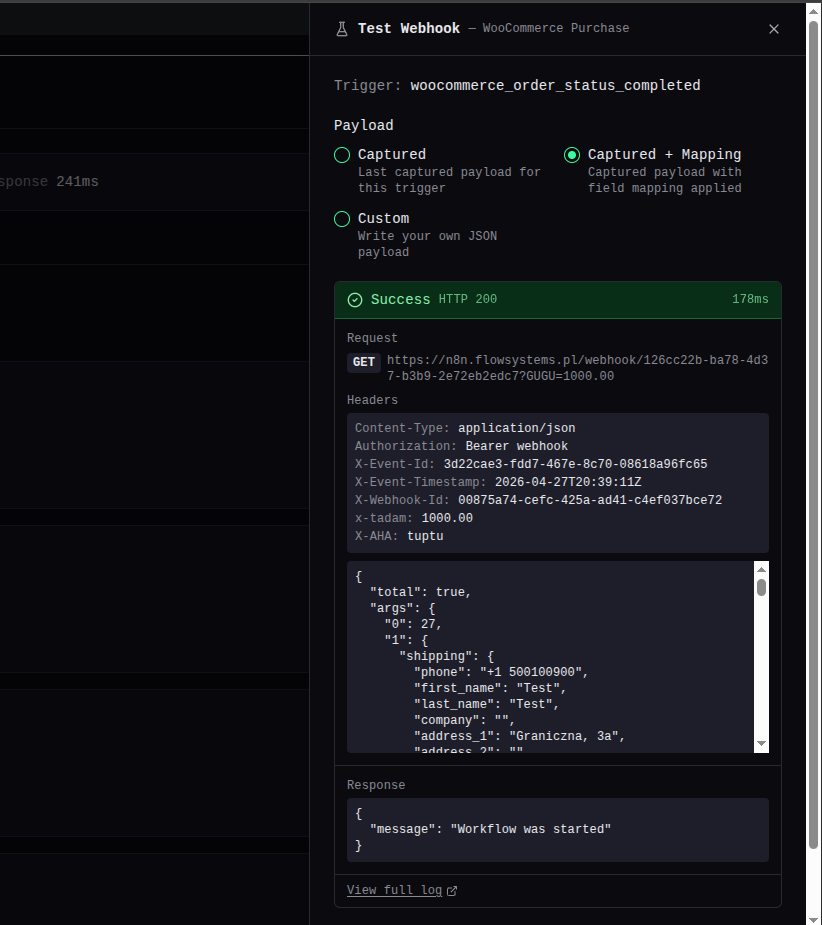Click the Request section label
822x925 pixels.
pos(372,338)
